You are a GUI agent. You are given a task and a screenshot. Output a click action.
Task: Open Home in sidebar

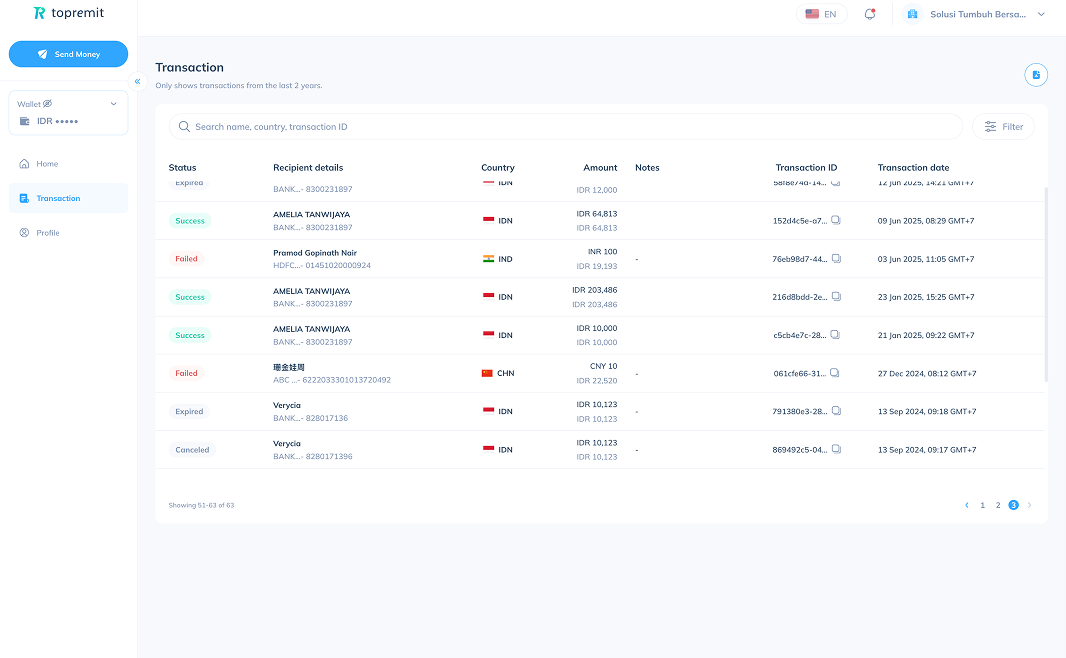pos(68,164)
